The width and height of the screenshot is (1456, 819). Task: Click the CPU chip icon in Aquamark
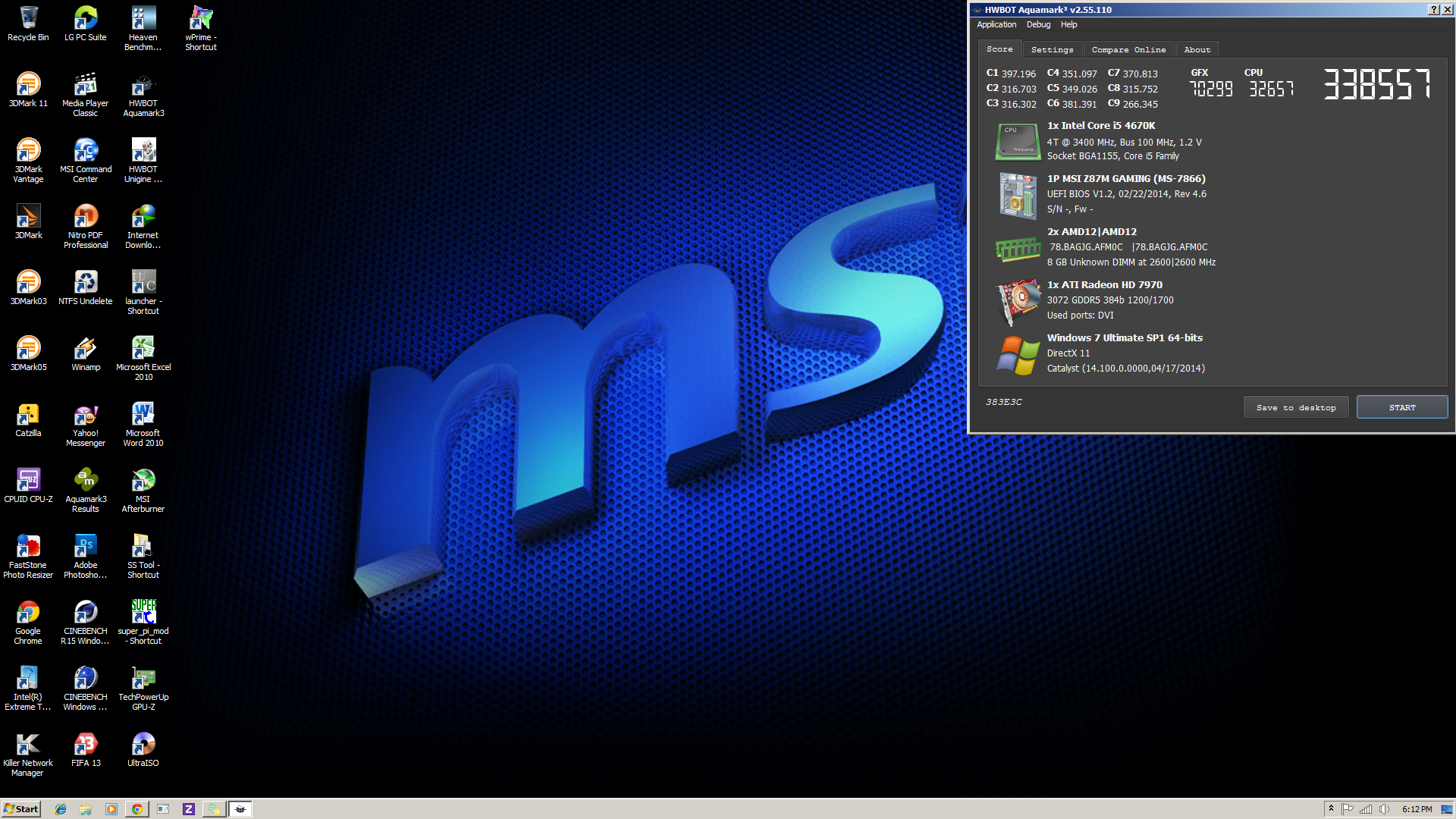click(x=1017, y=142)
